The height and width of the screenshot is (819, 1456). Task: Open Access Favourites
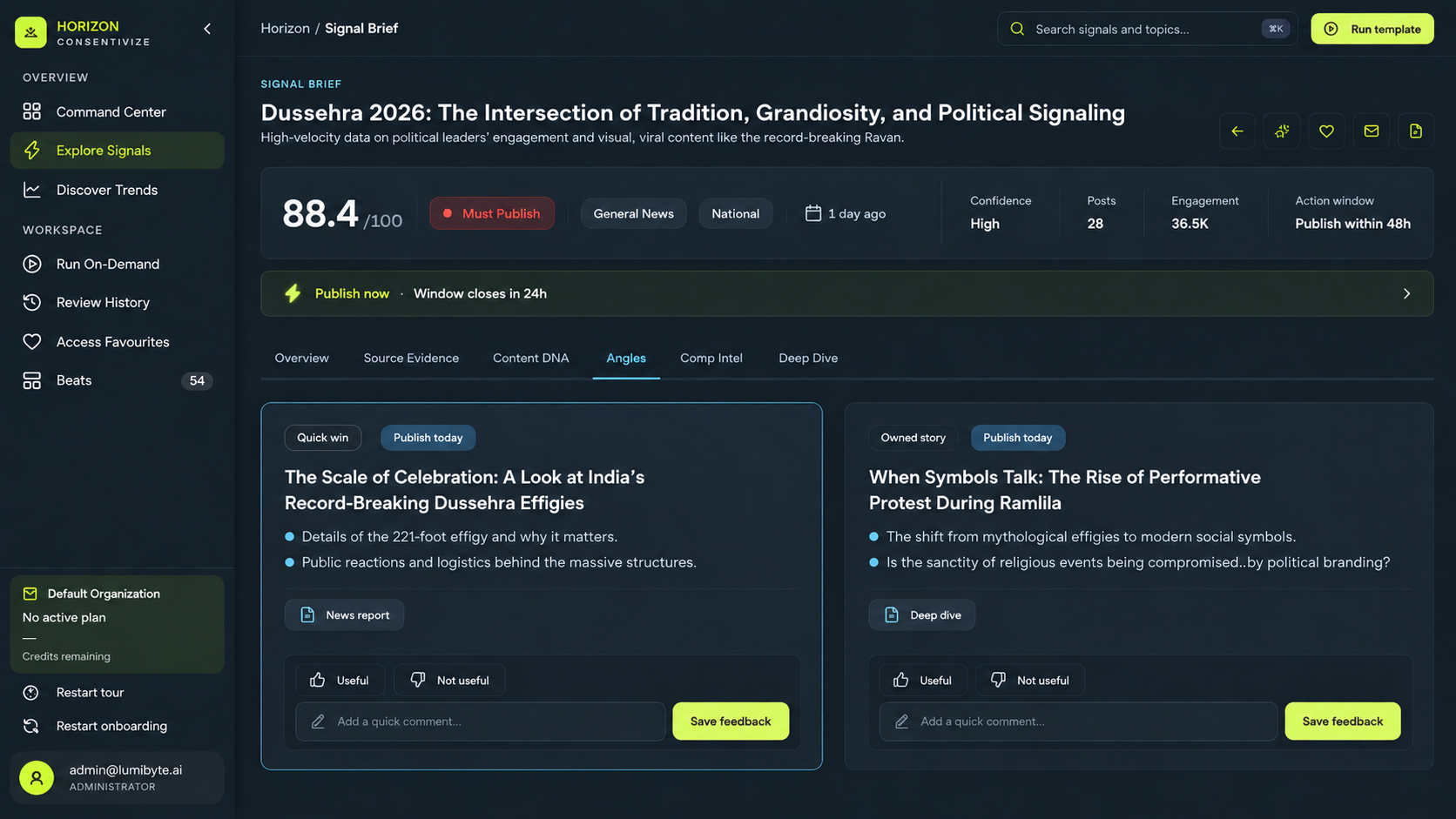(x=117, y=342)
